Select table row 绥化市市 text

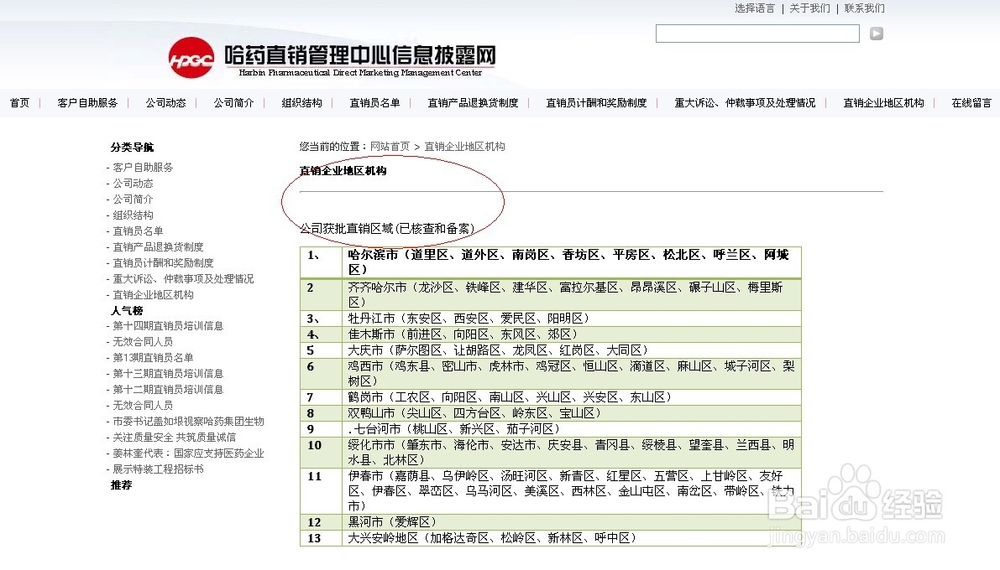coord(571,452)
